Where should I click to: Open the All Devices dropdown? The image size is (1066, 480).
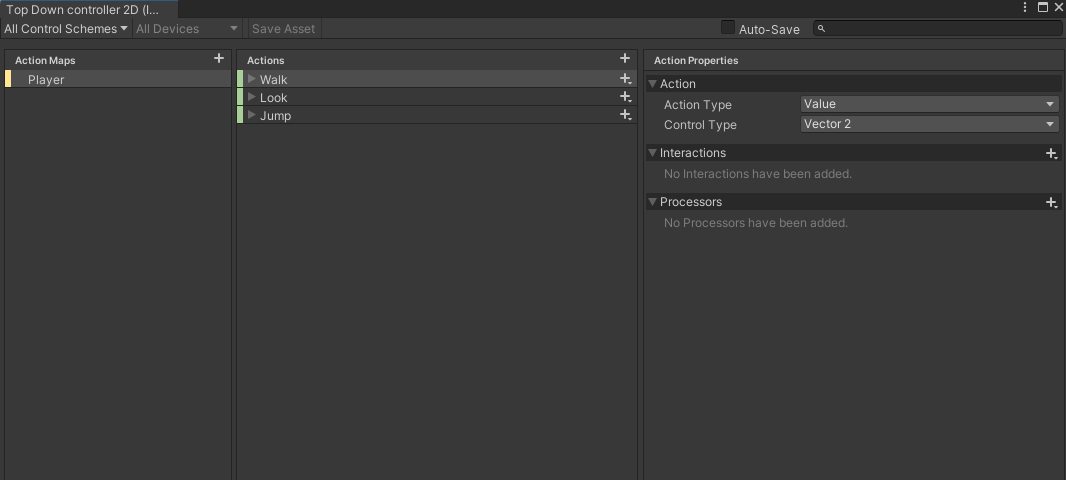pos(187,29)
